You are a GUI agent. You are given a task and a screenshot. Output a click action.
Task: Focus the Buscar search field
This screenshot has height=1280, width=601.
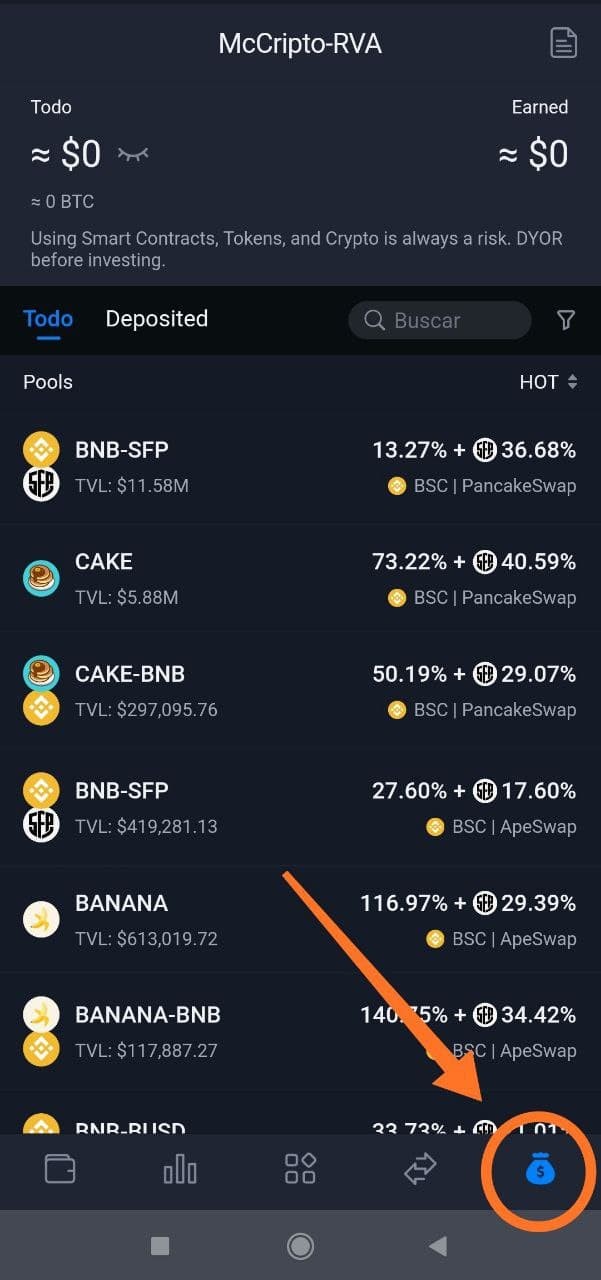pyautogui.click(x=439, y=320)
